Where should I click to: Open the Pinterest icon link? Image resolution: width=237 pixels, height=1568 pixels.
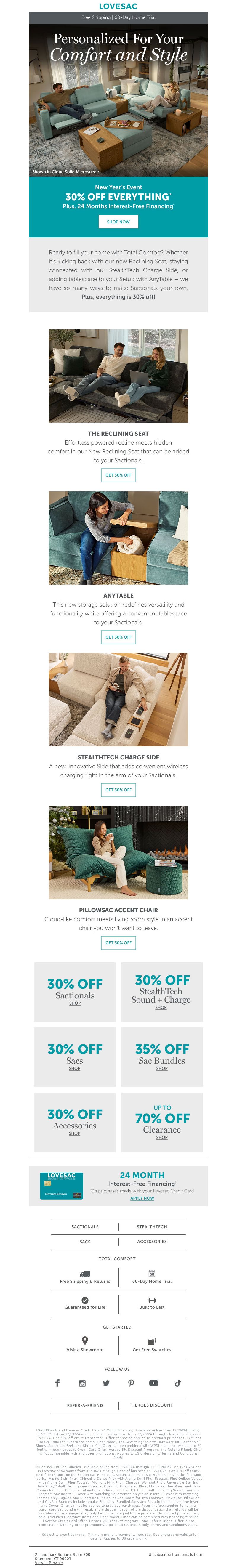[x=131, y=1383]
